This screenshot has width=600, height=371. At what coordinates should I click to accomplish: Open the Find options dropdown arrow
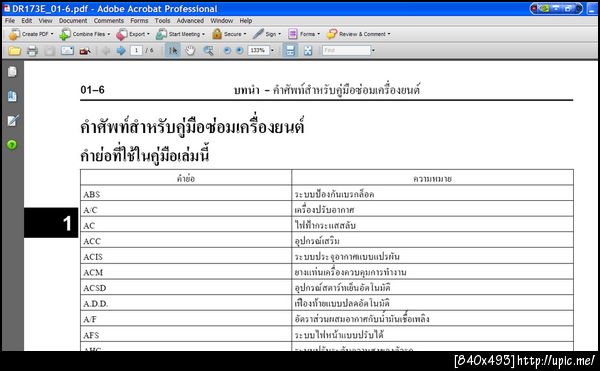pos(373,50)
